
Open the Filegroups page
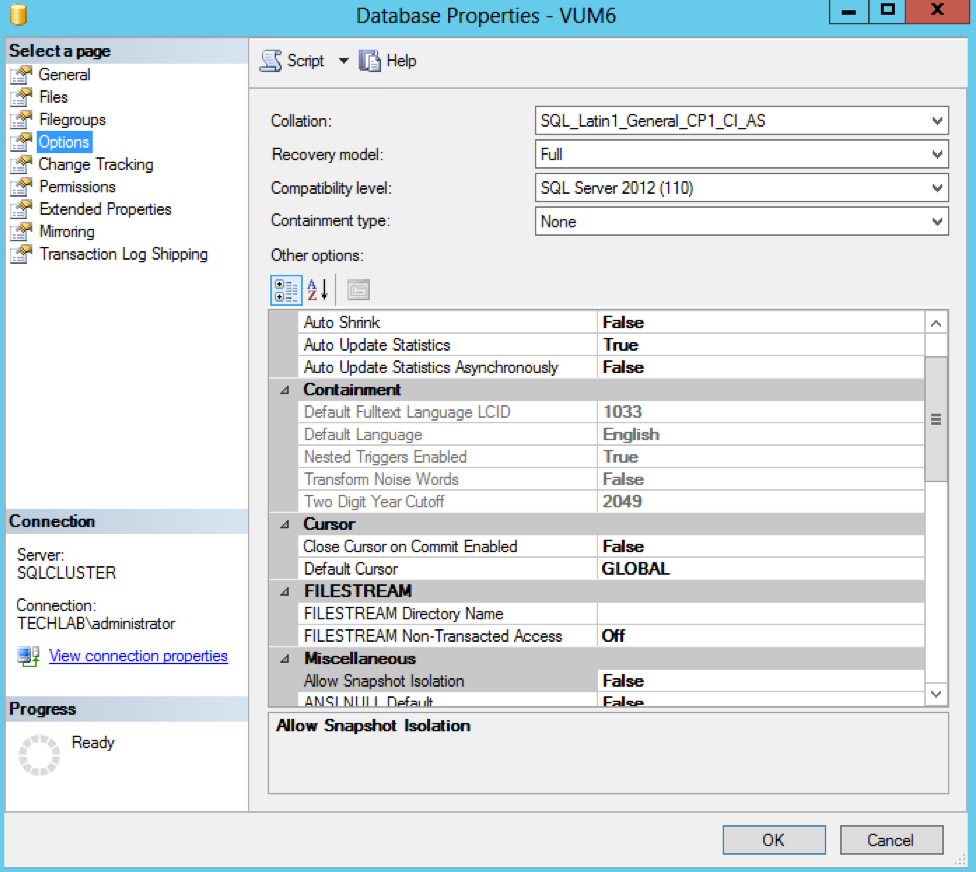point(72,120)
